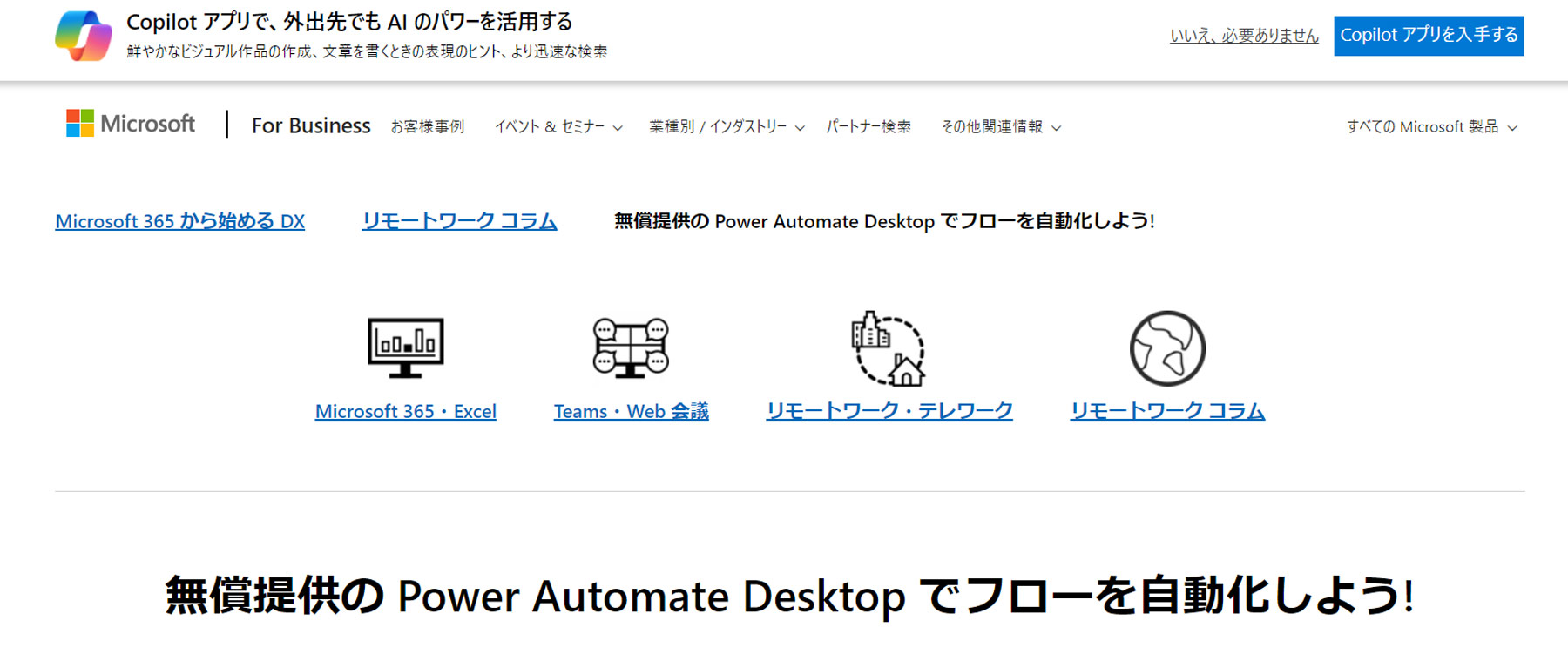Click the office-to-home icon above リモートワーク・テレワーク

click(x=889, y=347)
